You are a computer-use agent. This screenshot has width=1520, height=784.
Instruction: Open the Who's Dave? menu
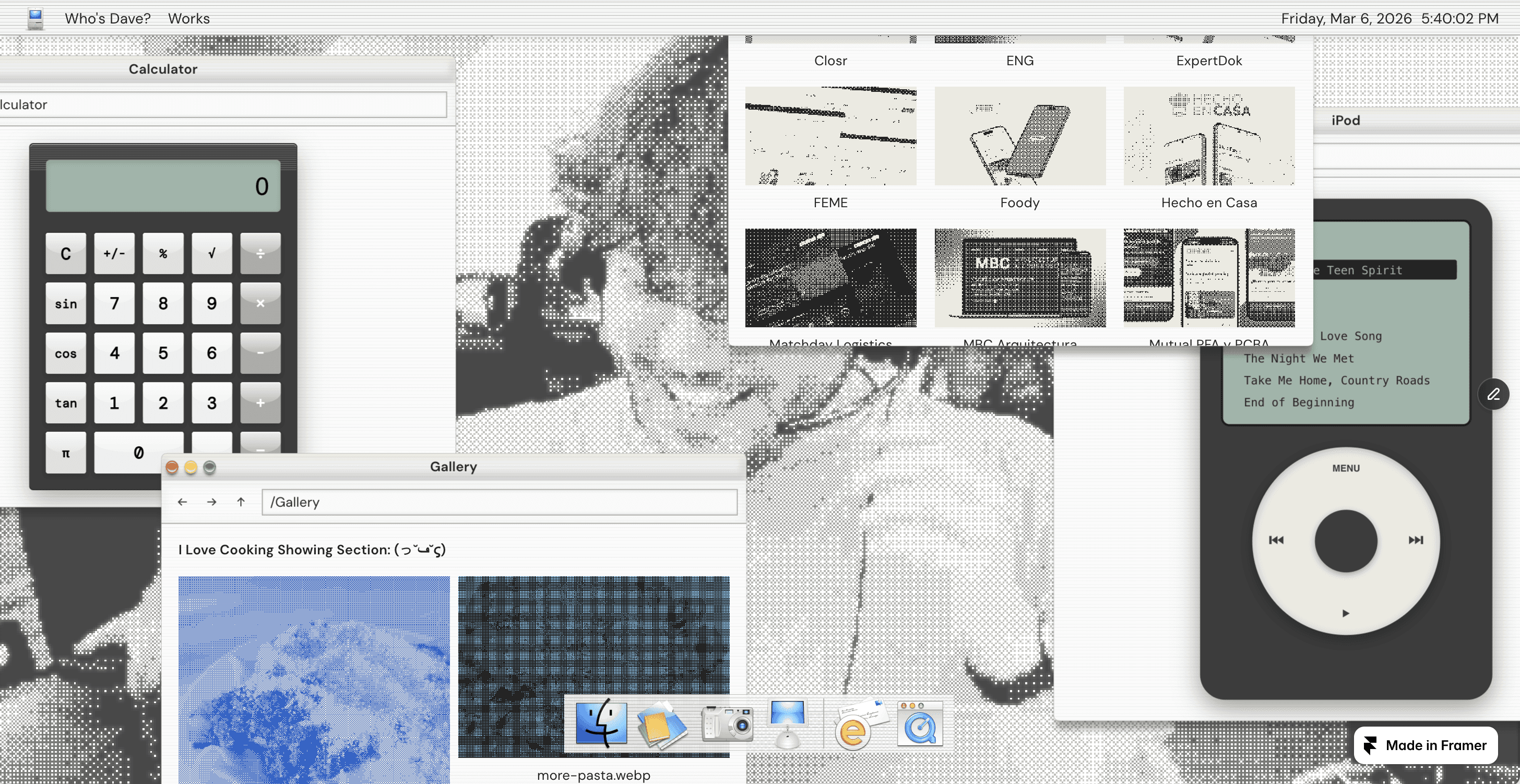[x=108, y=18]
